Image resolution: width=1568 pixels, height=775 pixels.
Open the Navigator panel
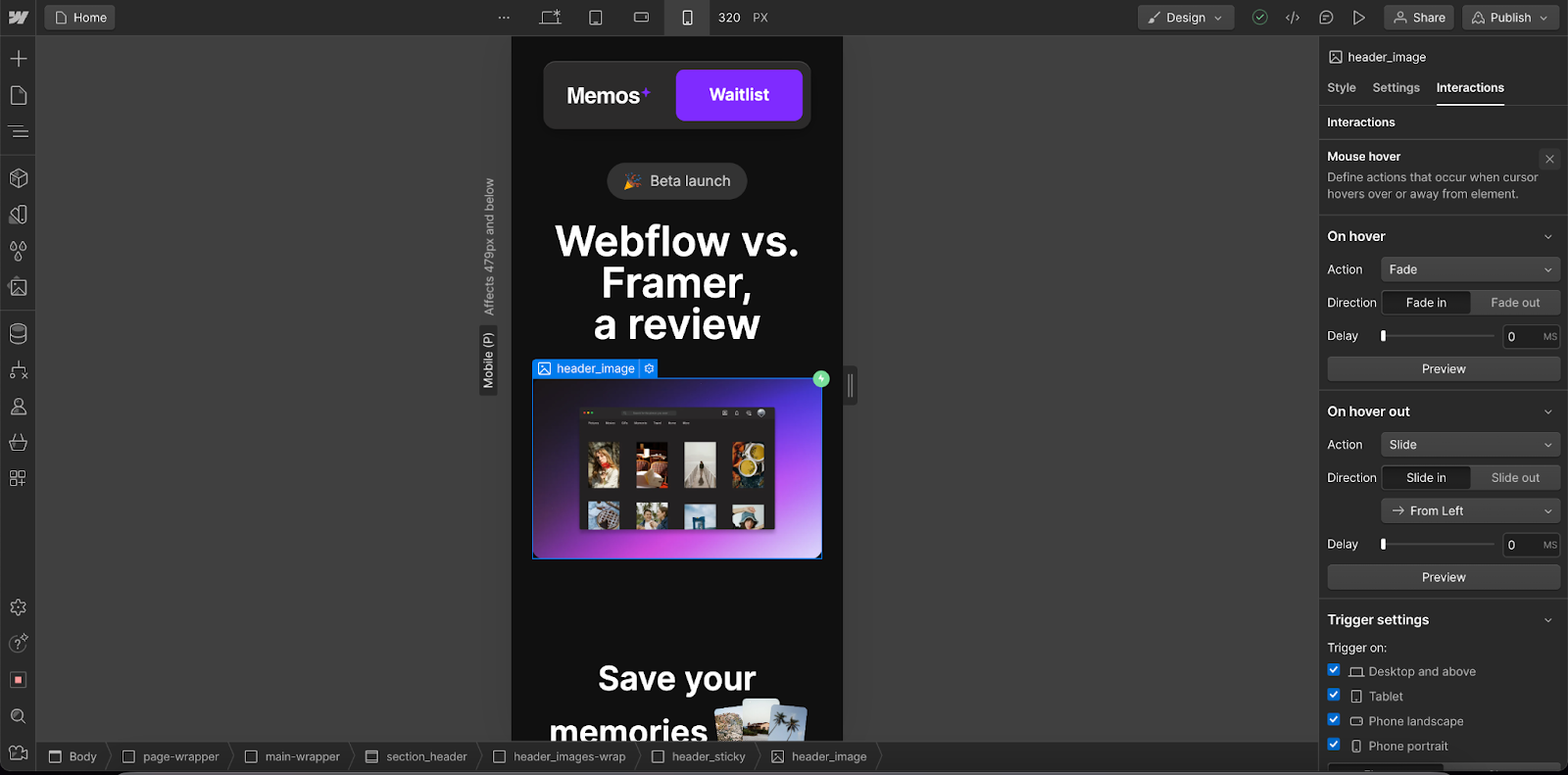point(19,131)
